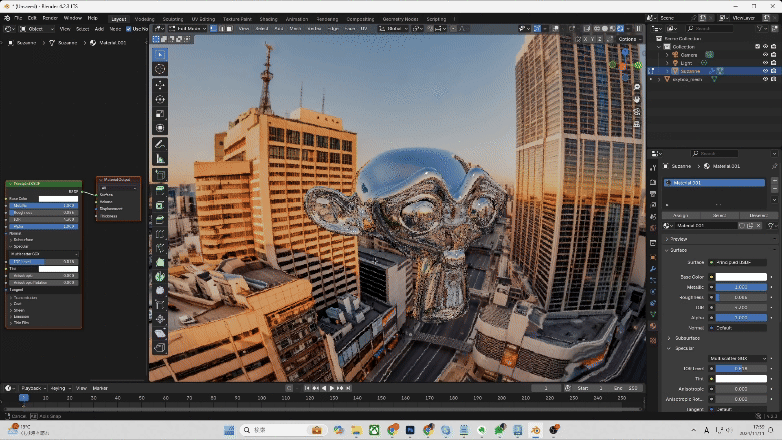This screenshot has width=782, height=440.
Task: Hide skybox_mesh with its eye icon
Action: coord(765,79)
